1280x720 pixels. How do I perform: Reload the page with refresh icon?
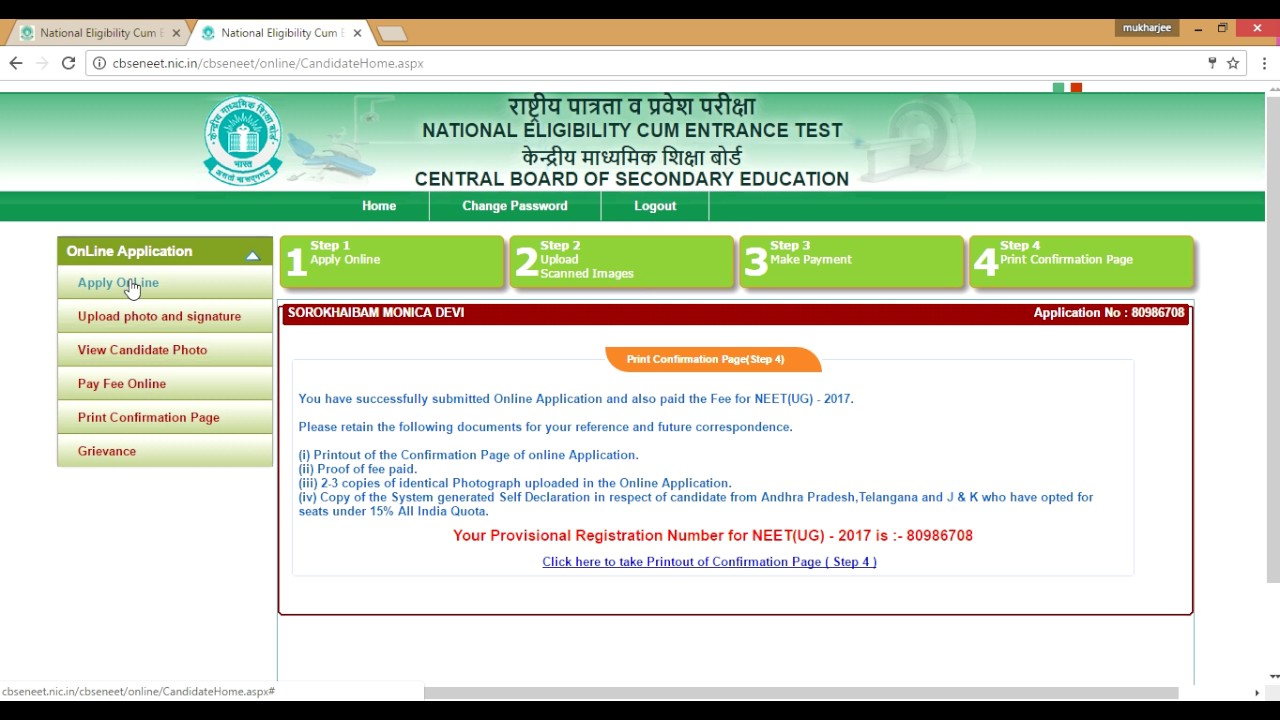(68, 63)
